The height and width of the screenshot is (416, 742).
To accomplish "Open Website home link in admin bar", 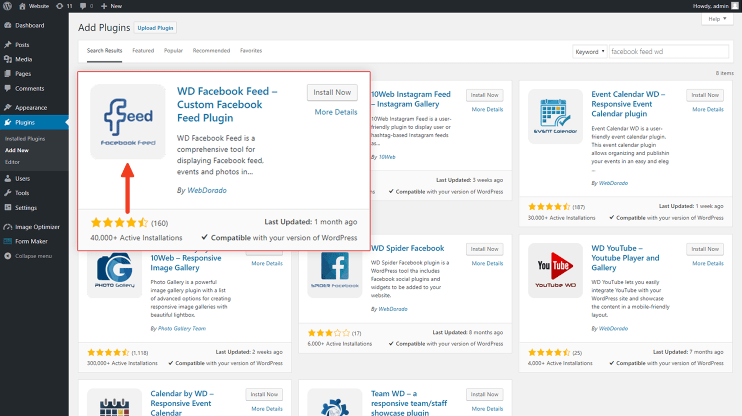I will tap(34, 6).
